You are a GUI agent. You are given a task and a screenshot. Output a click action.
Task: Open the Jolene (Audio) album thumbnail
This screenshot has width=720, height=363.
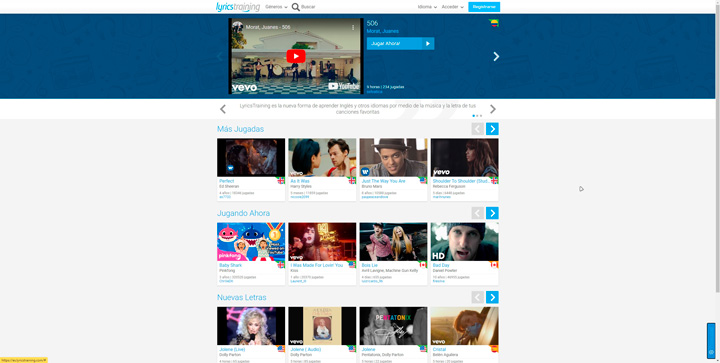pyautogui.click(x=322, y=326)
